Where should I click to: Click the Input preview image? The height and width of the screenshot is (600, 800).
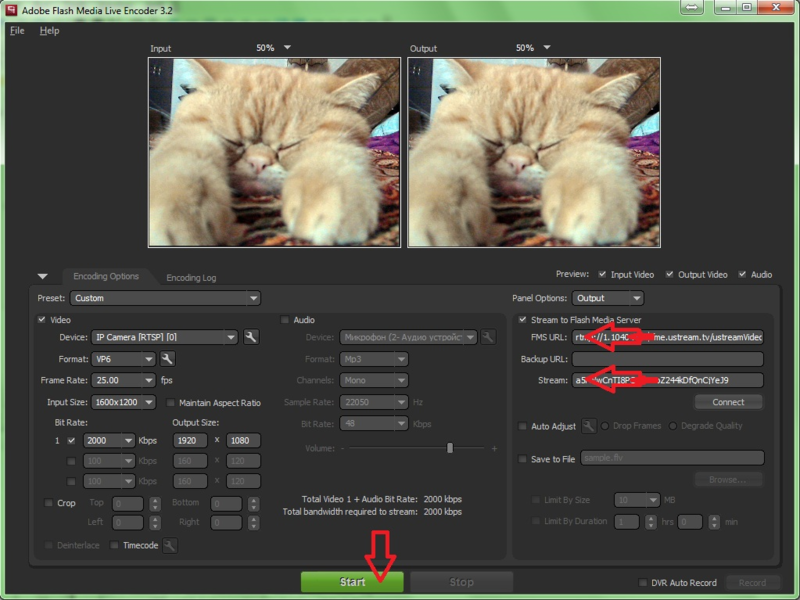point(274,152)
